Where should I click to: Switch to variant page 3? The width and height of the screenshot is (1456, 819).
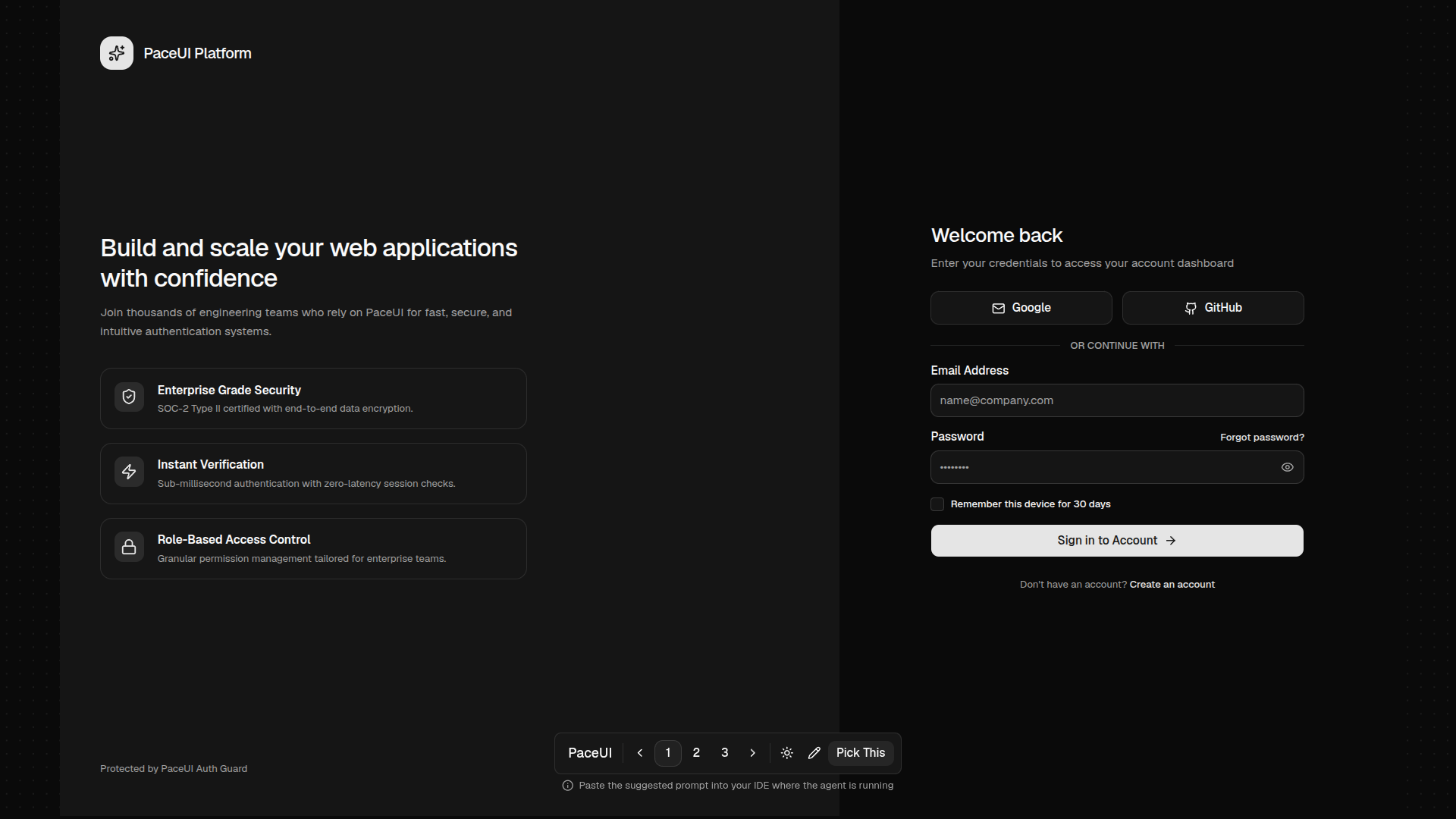[x=725, y=753]
